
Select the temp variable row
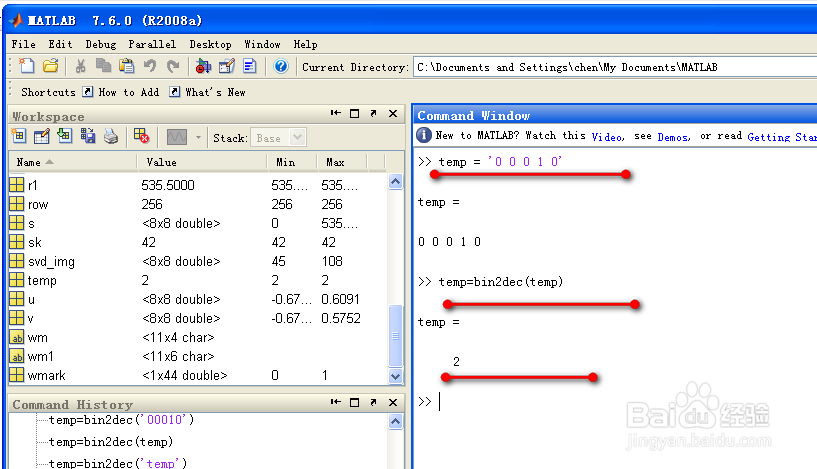pos(198,280)
